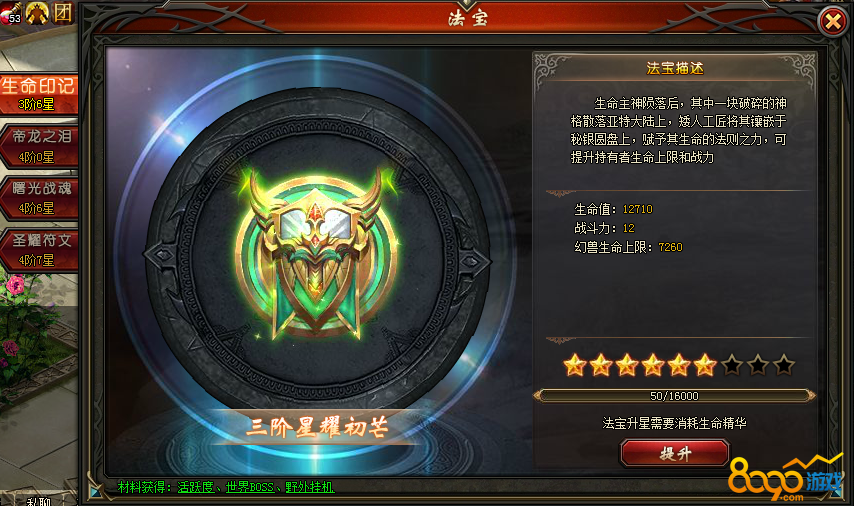Click the 三阶星耀初芒 title banner

coord(316,427)
